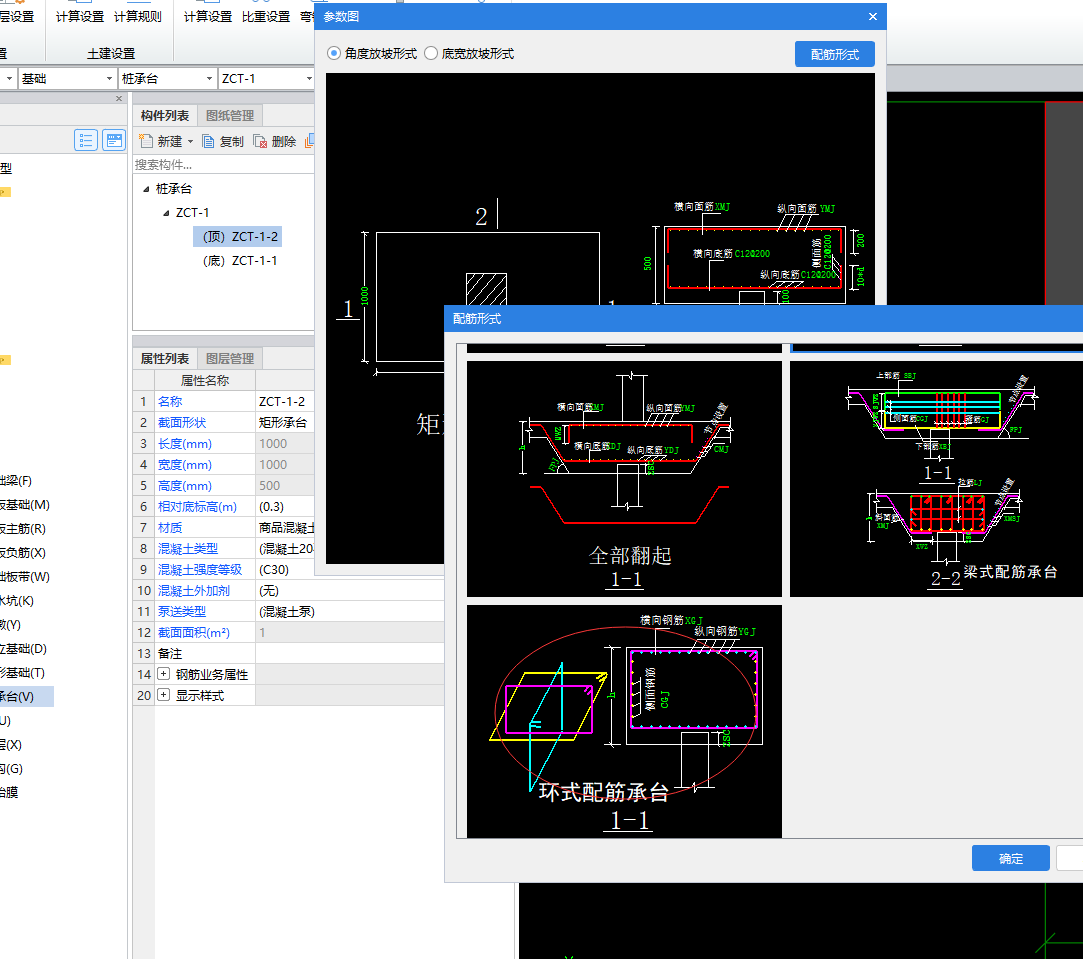
Task: Collapse the ZCT-1 tree node
Action: [x=166, y=213]
